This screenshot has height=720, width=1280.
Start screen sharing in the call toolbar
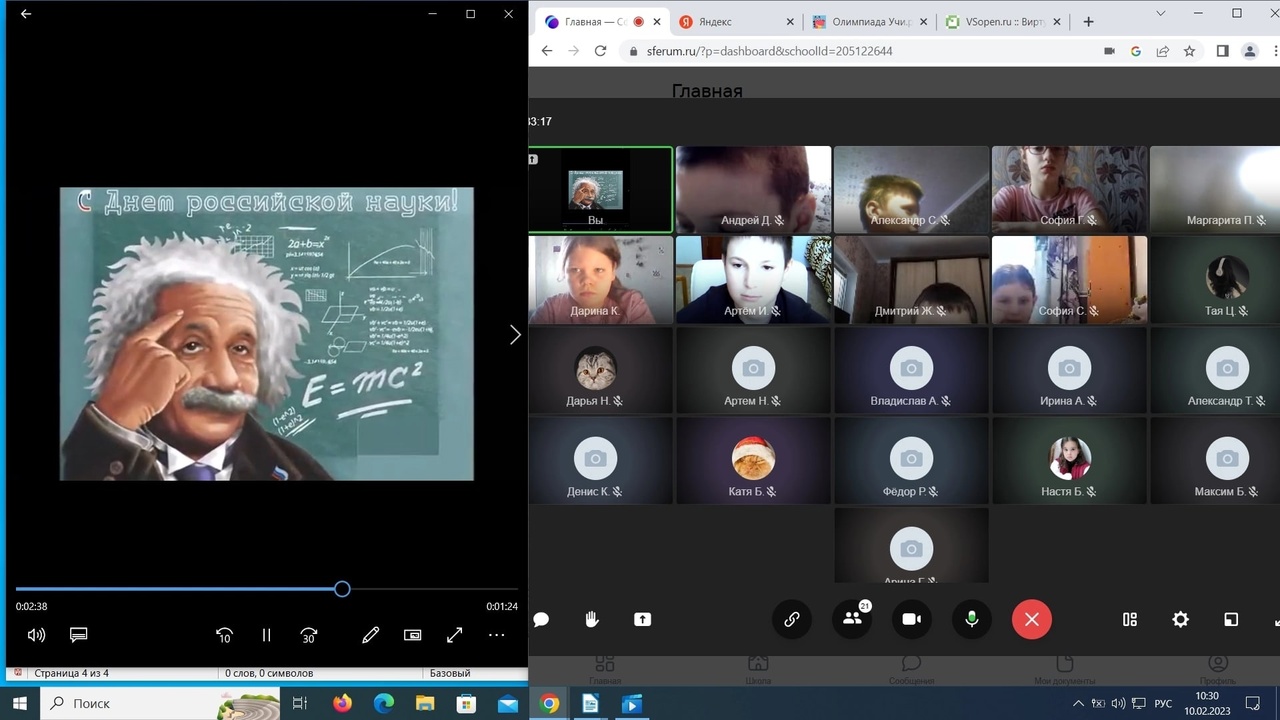coord(642,619)
